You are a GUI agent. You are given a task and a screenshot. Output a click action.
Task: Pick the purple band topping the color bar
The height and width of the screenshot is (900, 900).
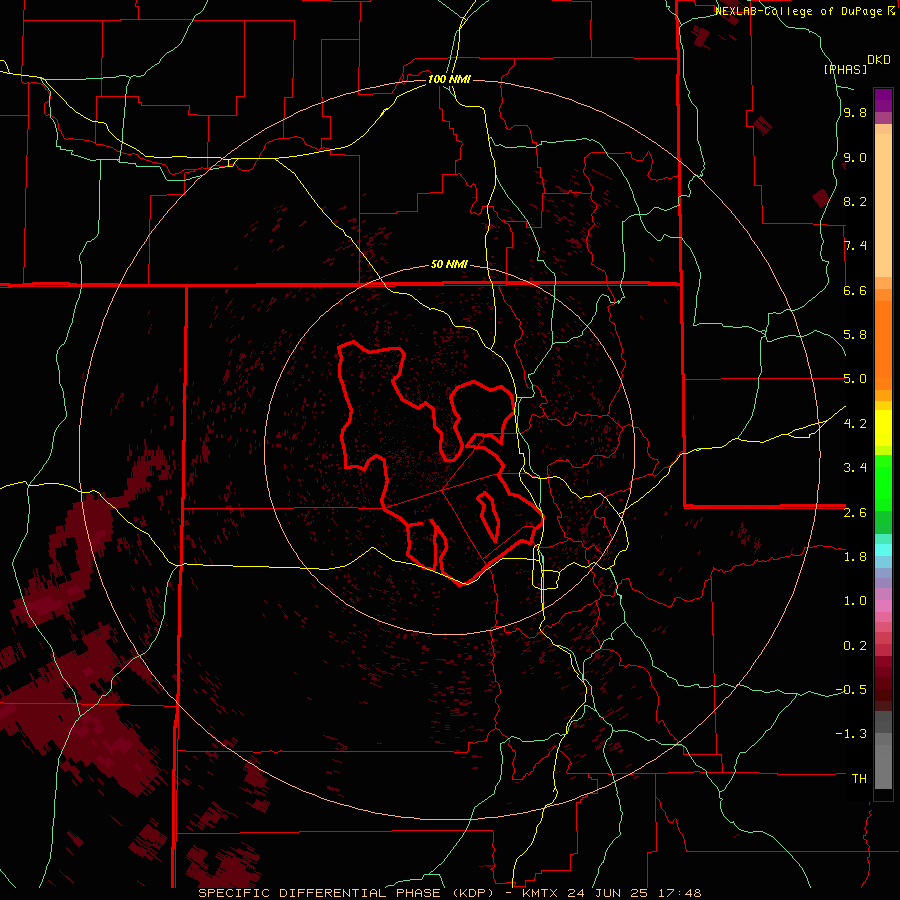883,100
